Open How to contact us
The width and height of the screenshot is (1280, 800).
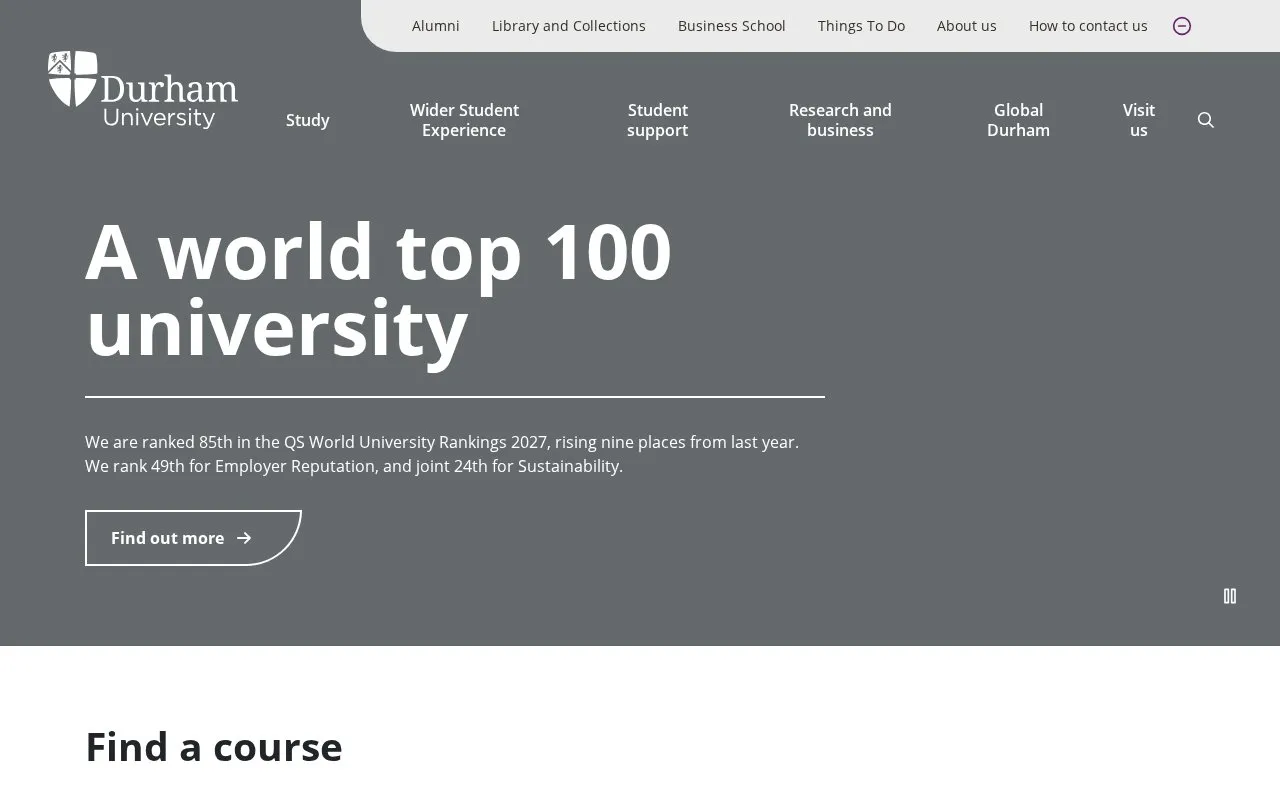1088,26
